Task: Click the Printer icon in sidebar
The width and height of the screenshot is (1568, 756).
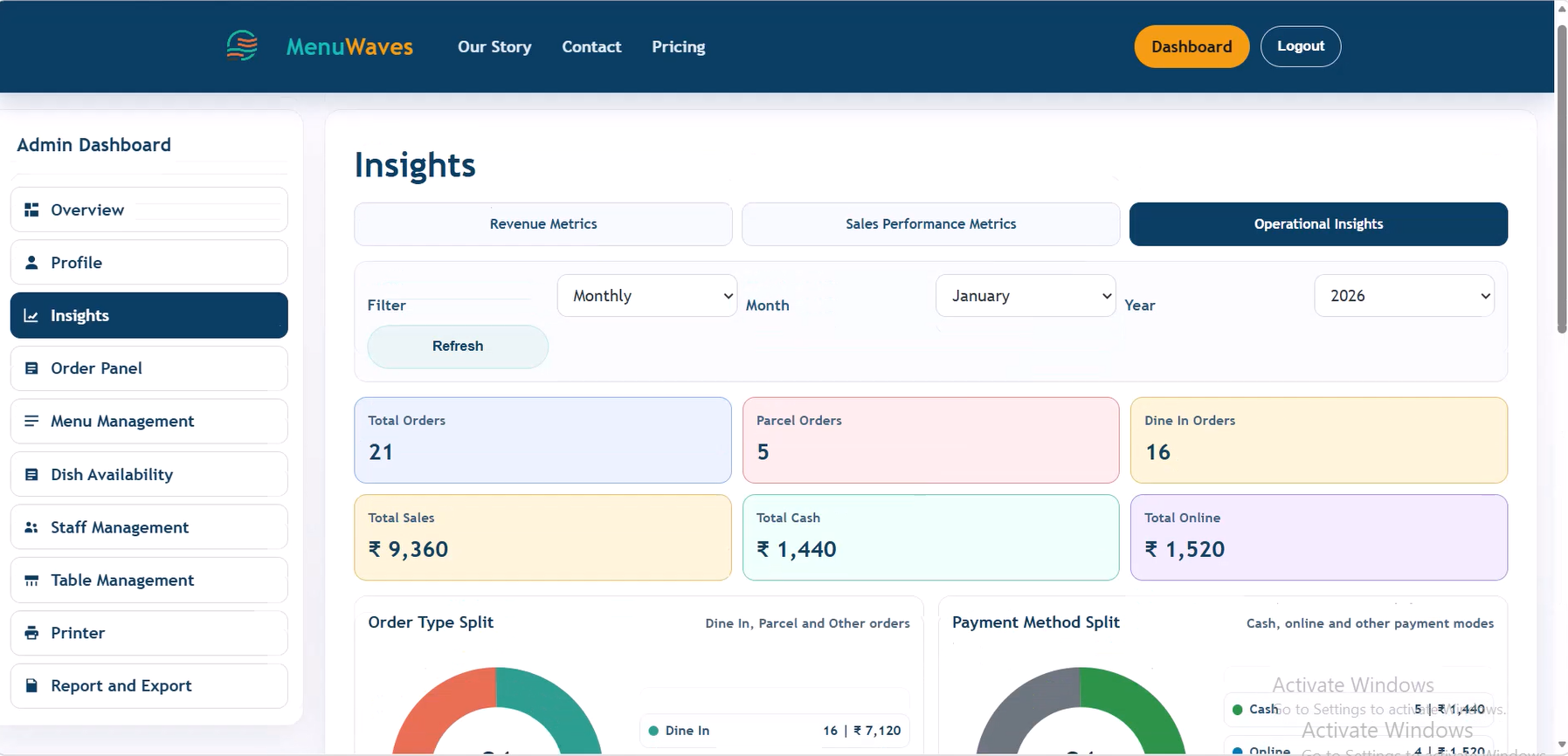Action: pos(31,633)
